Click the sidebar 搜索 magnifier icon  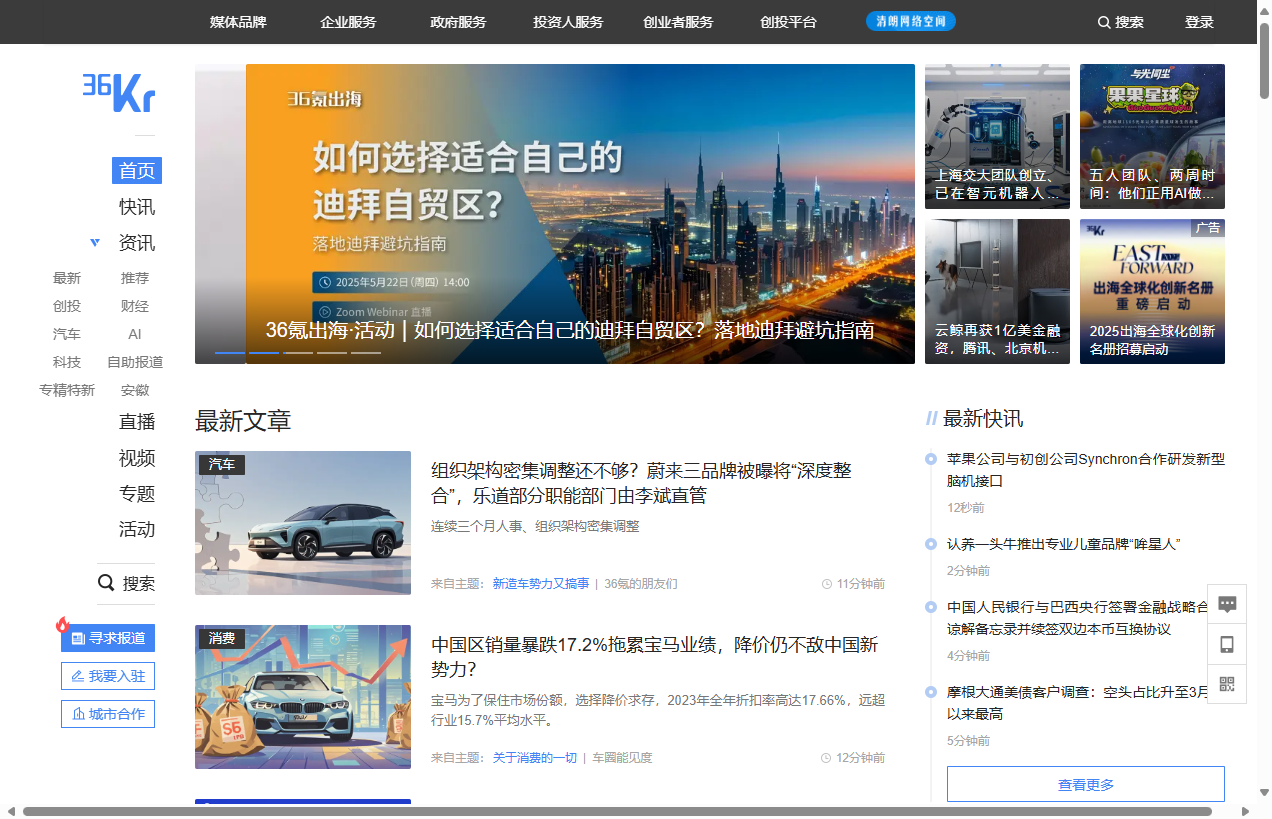tap(106, 583)
